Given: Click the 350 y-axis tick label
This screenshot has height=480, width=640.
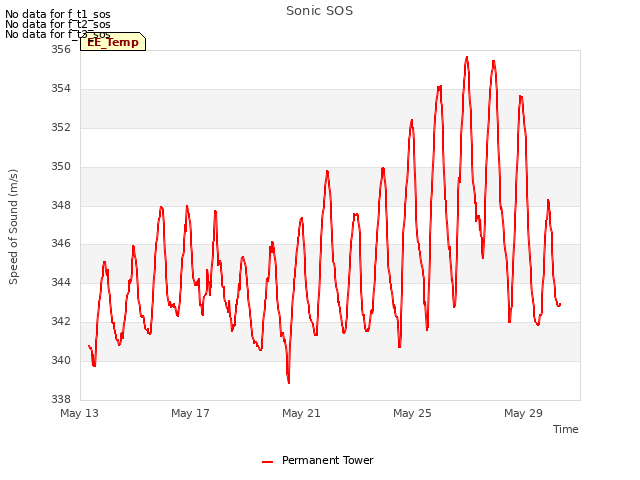Looking at the screenshot, I should (x=61, y=167).
